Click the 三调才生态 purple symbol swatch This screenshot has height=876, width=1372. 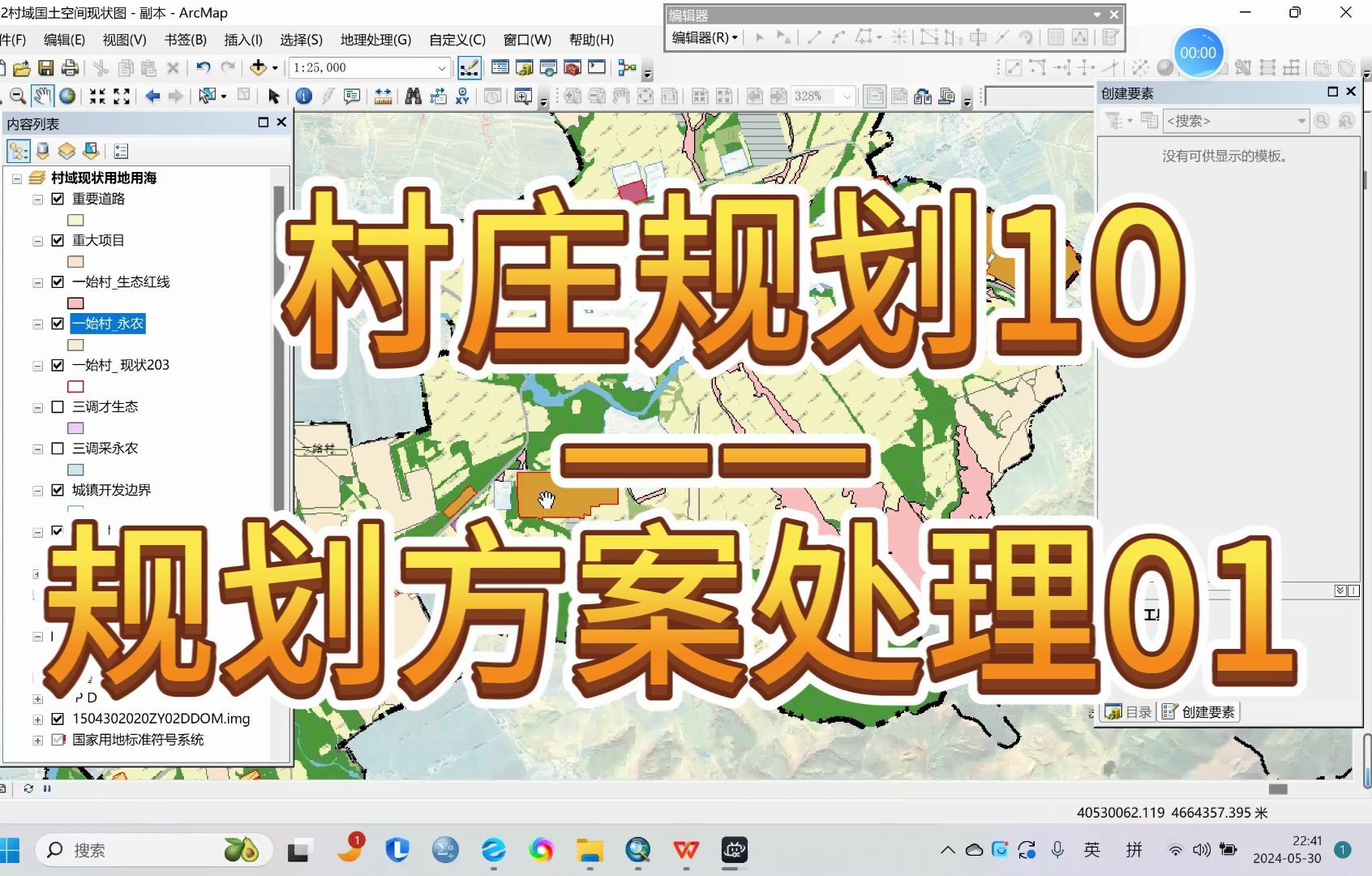tap(75, 428)
